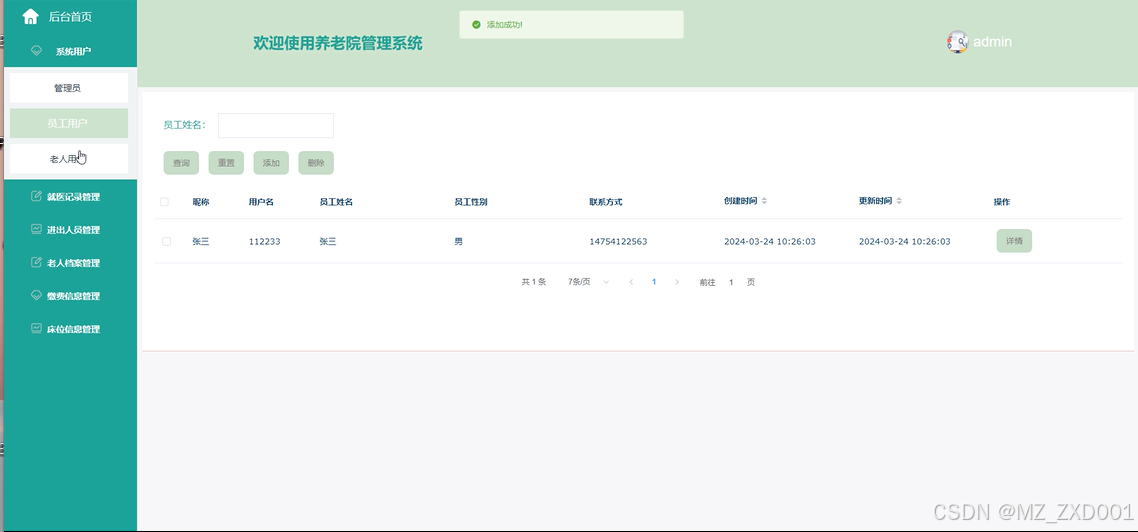Open the 后台首页 menu item
This screenshot has width=1138, height=532.
pyautogui.click(x=70, y=16)
